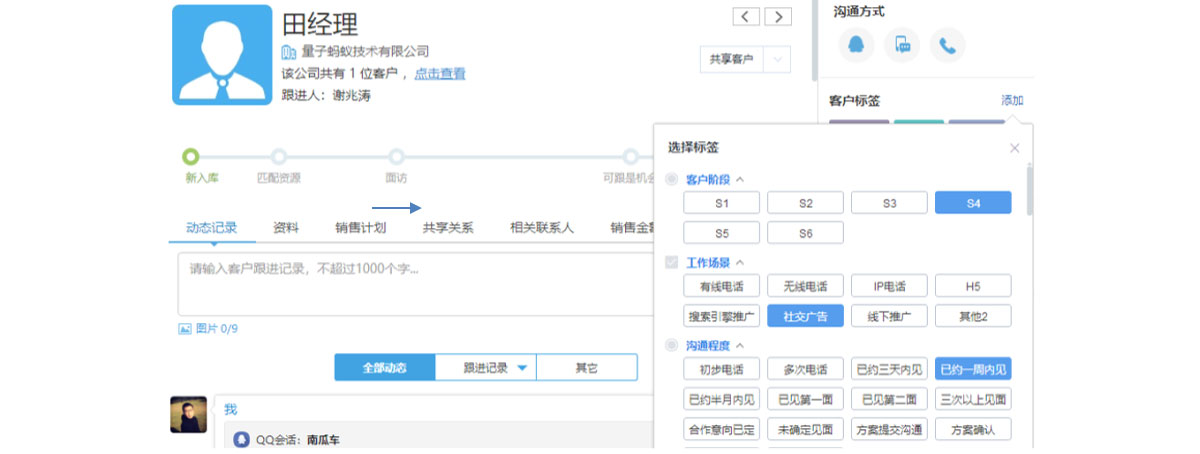Show 其它 activity filter
This screenshot has width=1200, height=454.
click(x=586, y=368)
